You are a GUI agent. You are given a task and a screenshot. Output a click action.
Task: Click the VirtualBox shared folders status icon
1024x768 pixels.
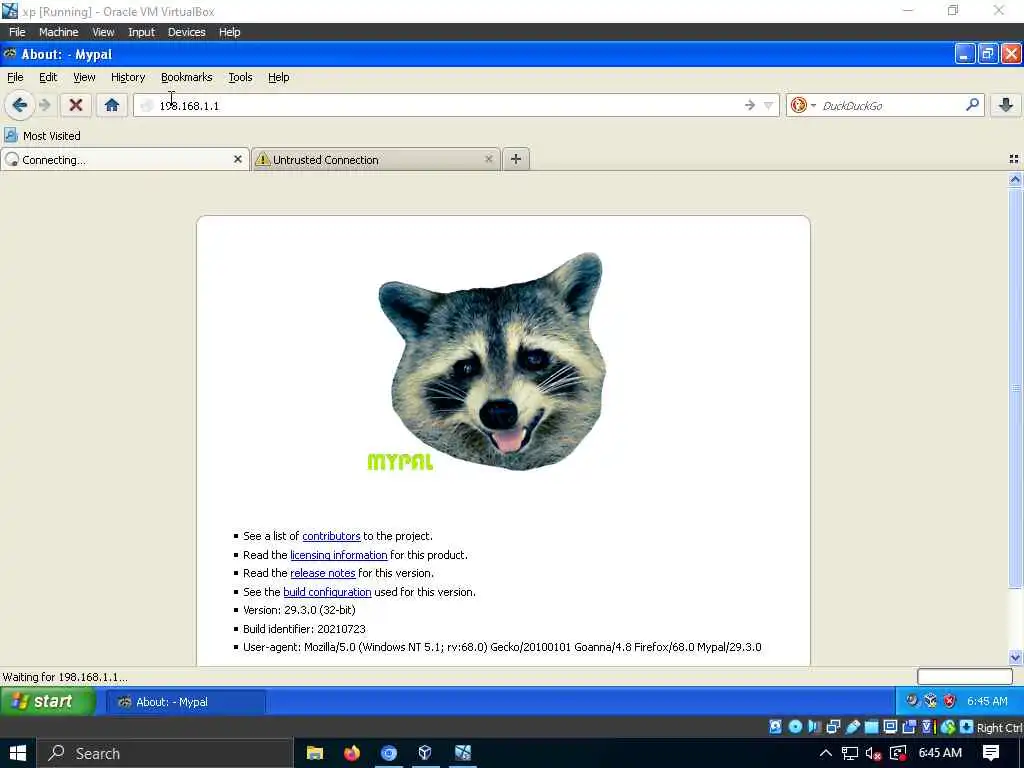tap(872, 727)
